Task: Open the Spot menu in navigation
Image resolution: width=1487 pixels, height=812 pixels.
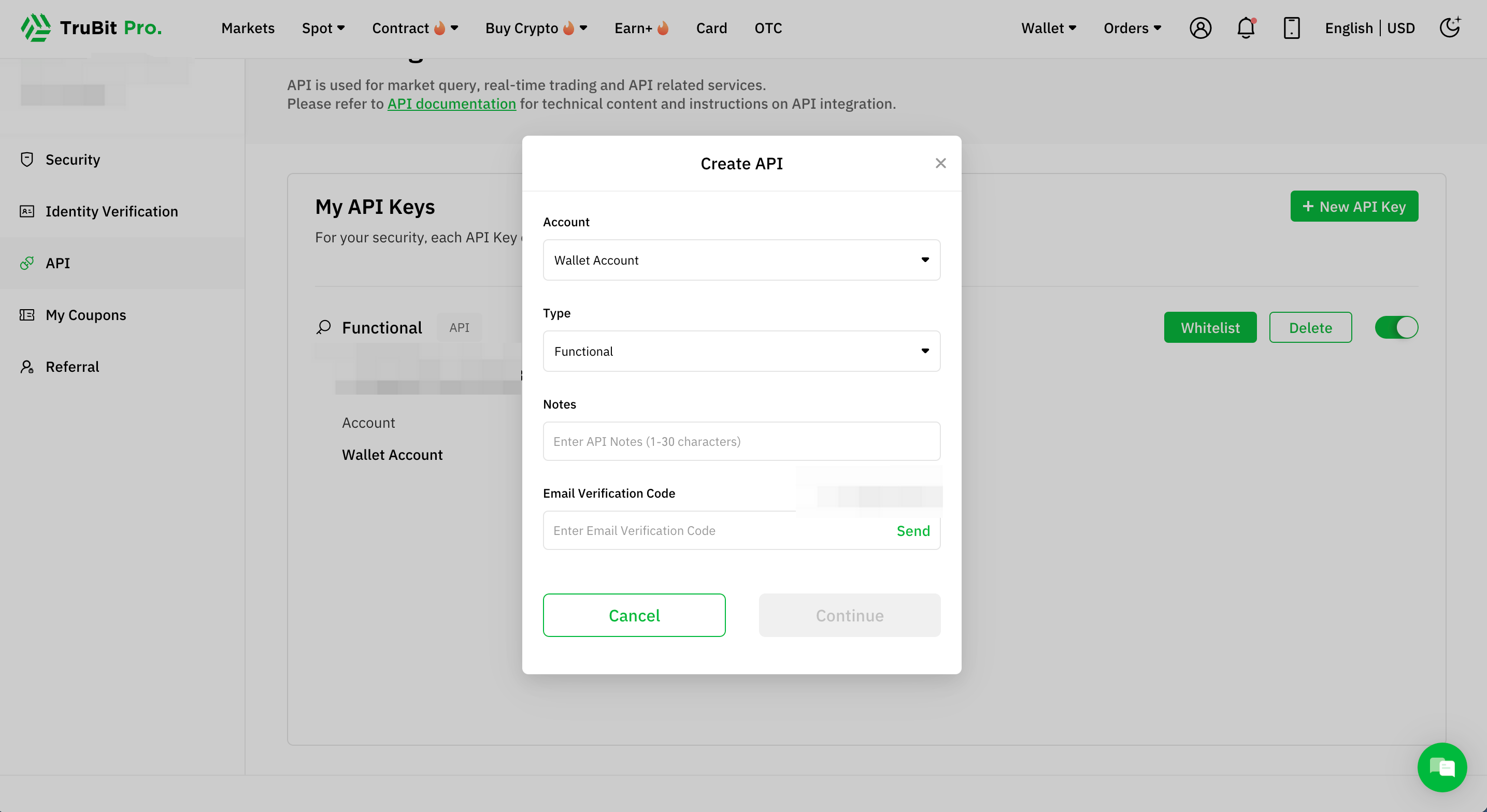Action: [x=323, y=27]
